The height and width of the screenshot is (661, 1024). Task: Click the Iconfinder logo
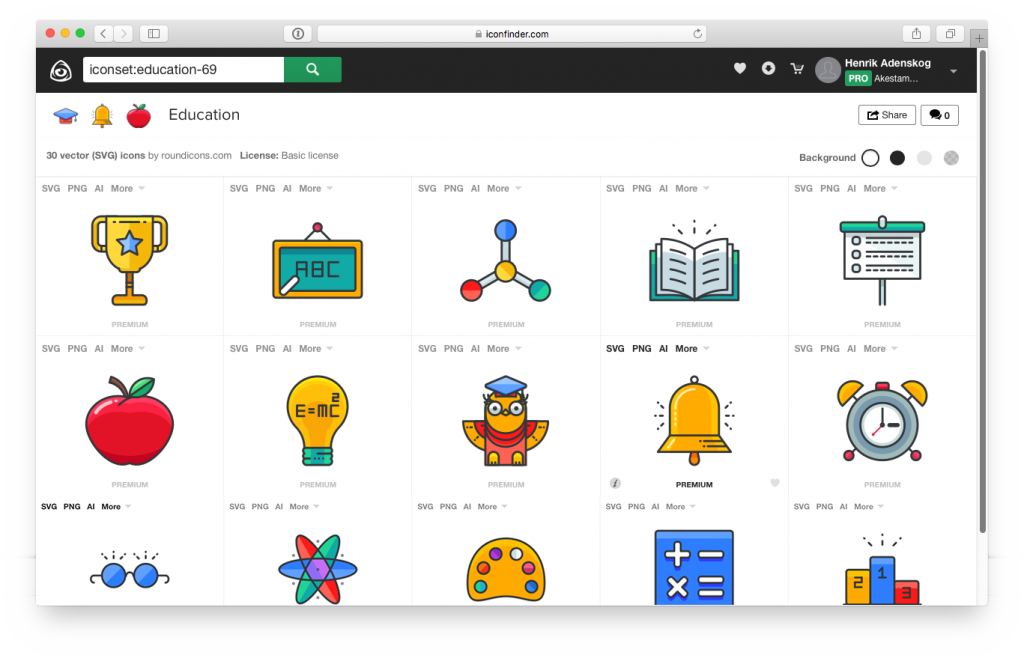point(61,69)
